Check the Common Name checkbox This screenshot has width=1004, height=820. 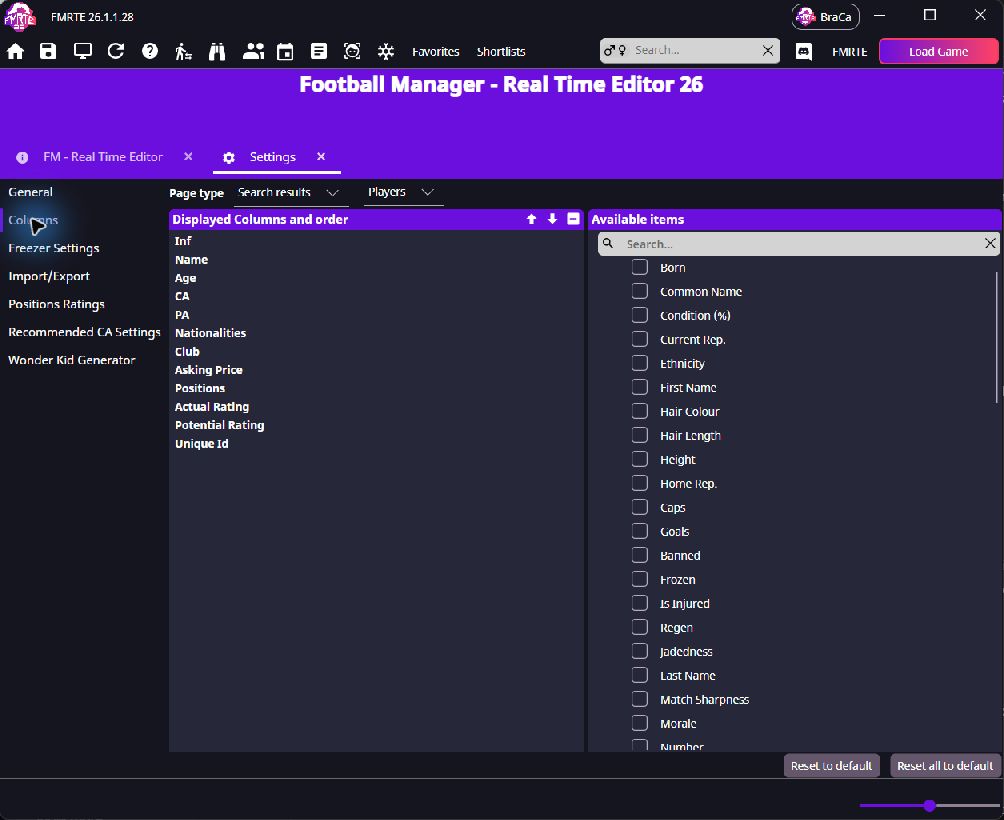[640, 291]
